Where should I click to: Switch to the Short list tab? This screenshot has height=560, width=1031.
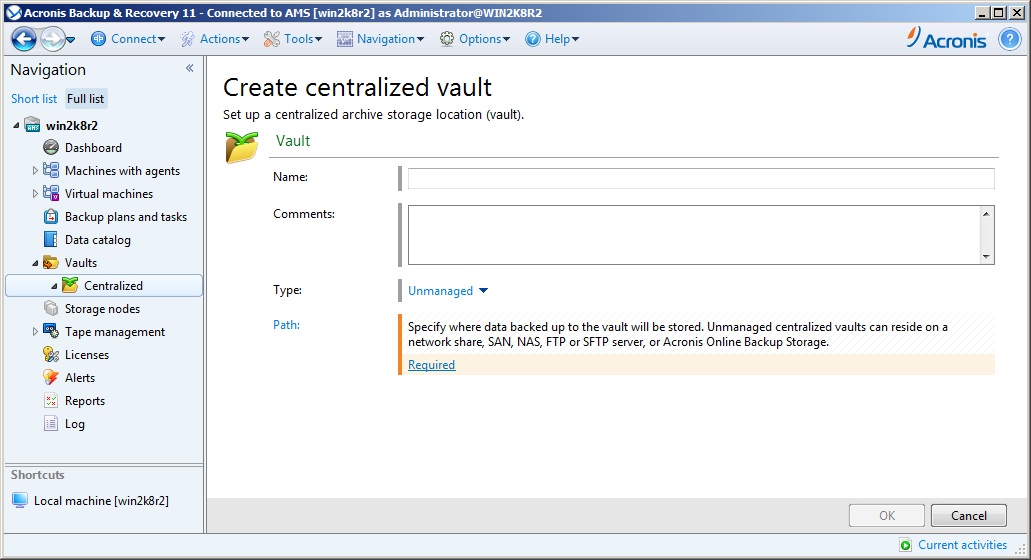(x=34, y=99)
